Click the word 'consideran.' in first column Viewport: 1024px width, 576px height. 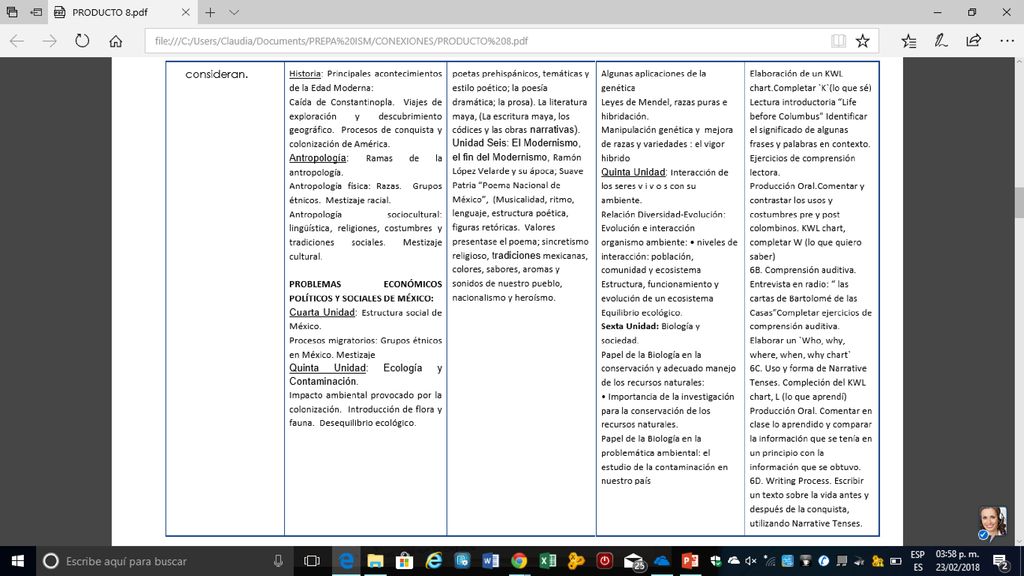pos(217,74)
